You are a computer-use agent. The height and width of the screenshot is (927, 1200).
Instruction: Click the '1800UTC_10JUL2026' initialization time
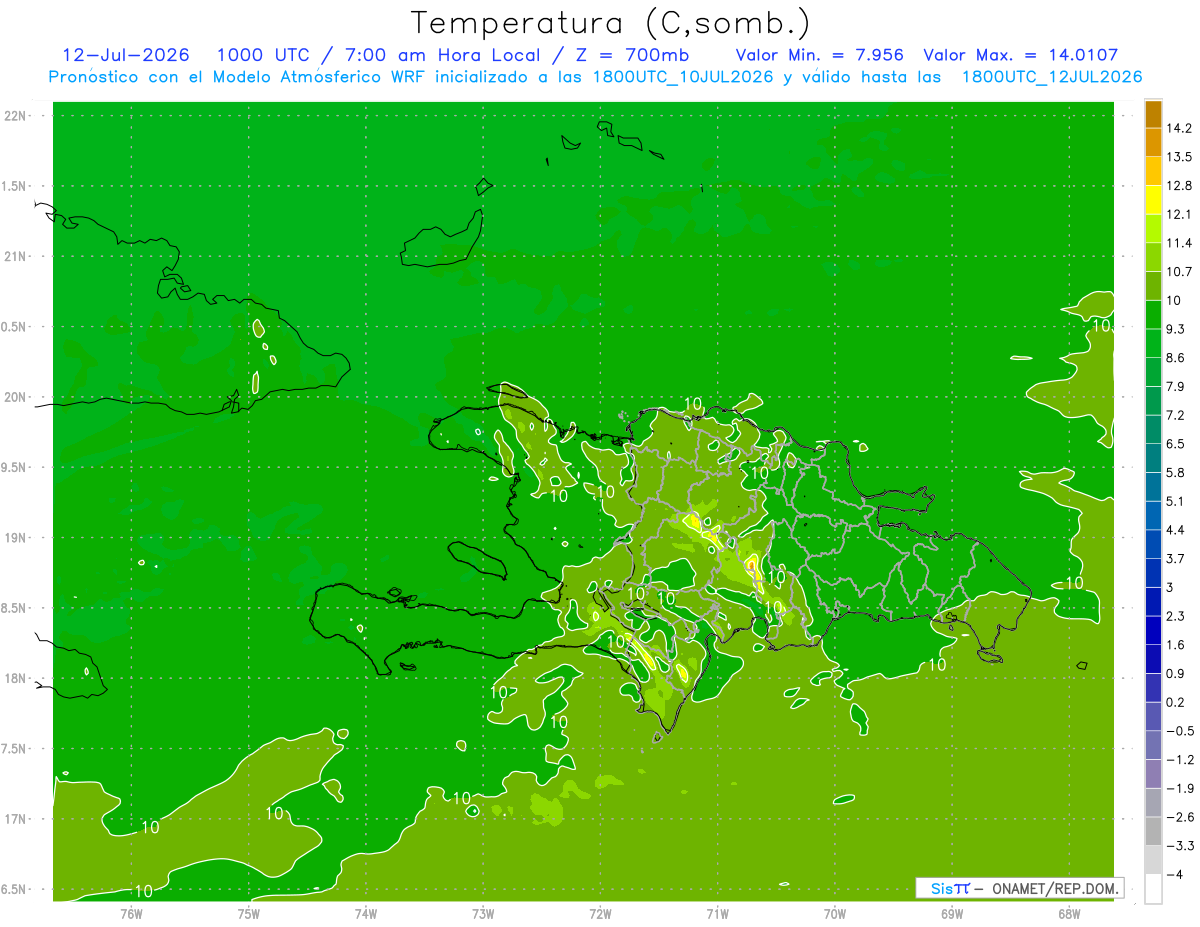pyautogui.click(x=683, y=77)
